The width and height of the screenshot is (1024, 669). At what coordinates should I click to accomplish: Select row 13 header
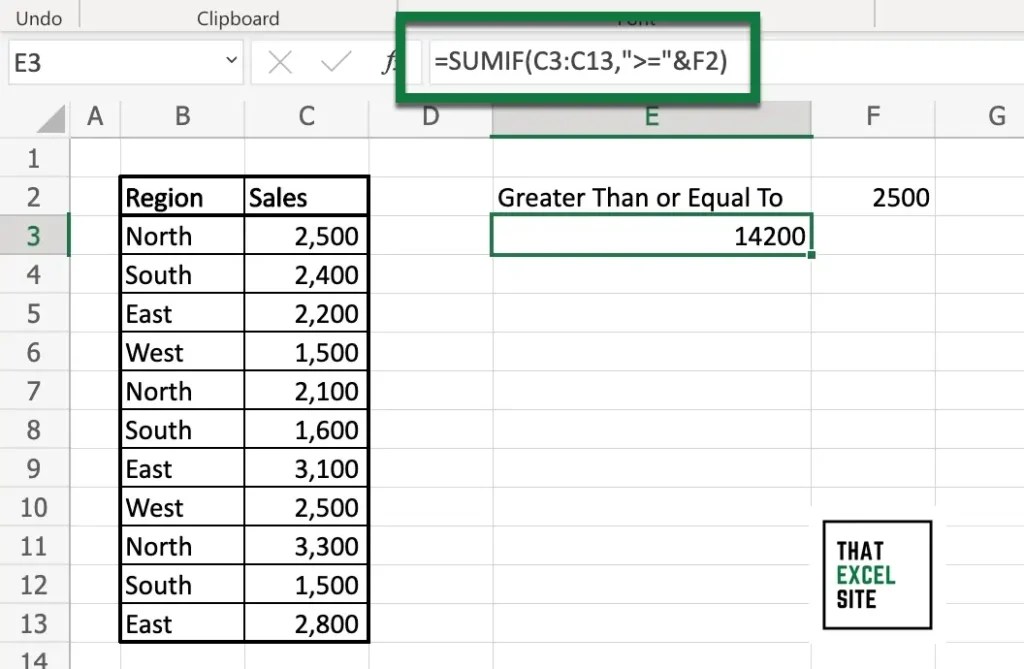pos(35,623)
